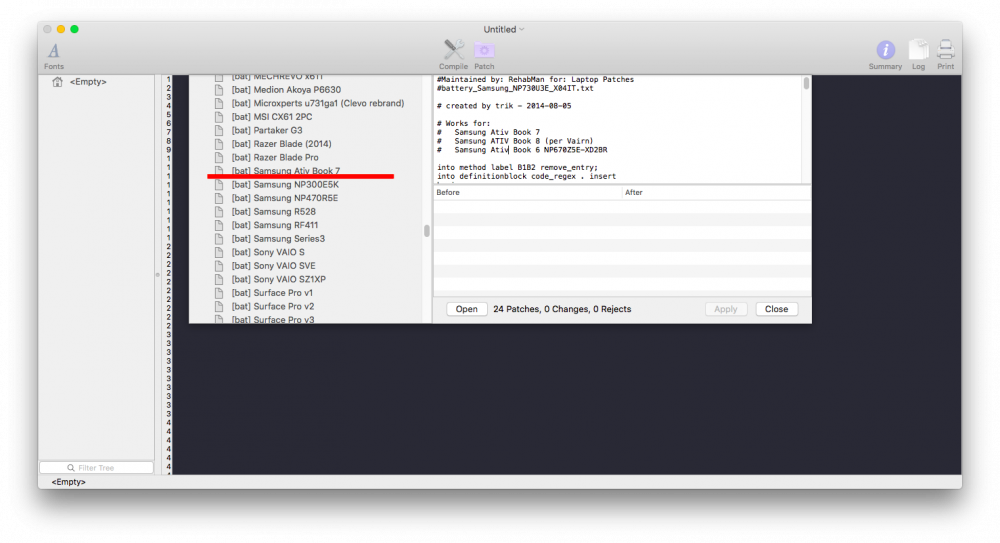Click the Compile toolbar icon
Image resolution: width=1000 pixels, height=543 pixels.
[x=453, y=55]
